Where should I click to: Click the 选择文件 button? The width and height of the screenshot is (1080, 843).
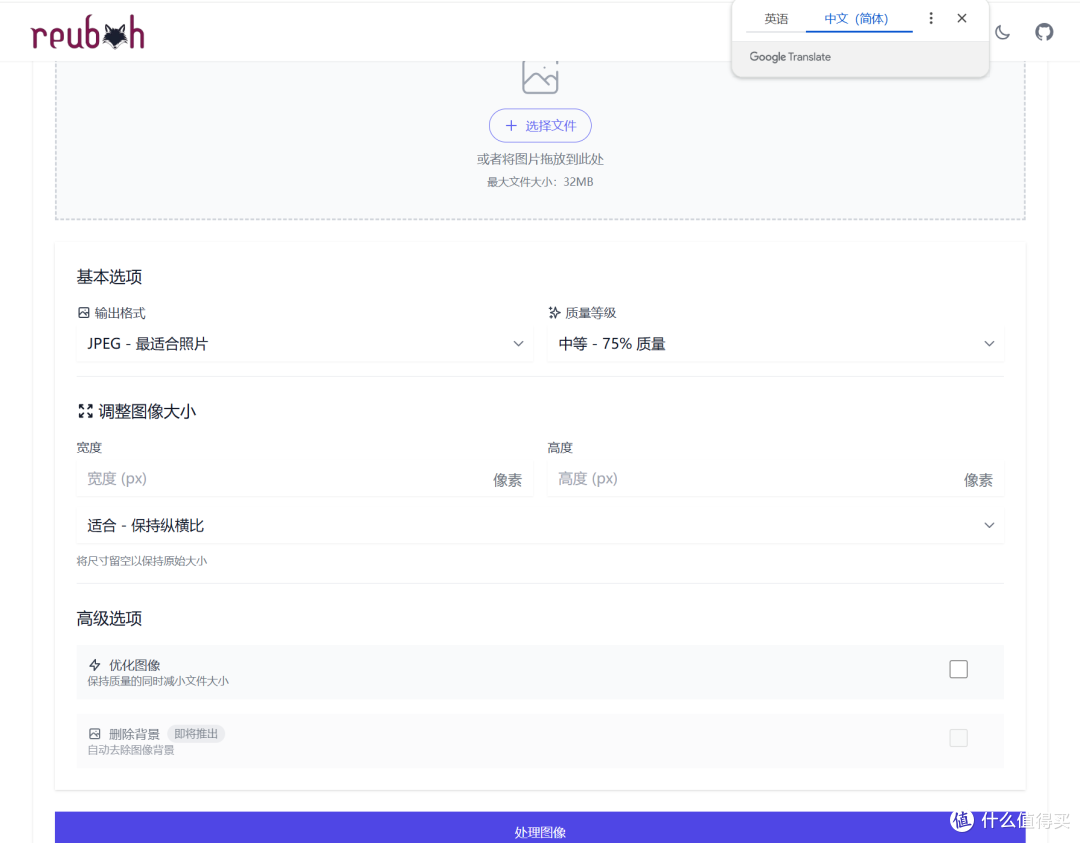pyautogui.click(x=540, y=125)
